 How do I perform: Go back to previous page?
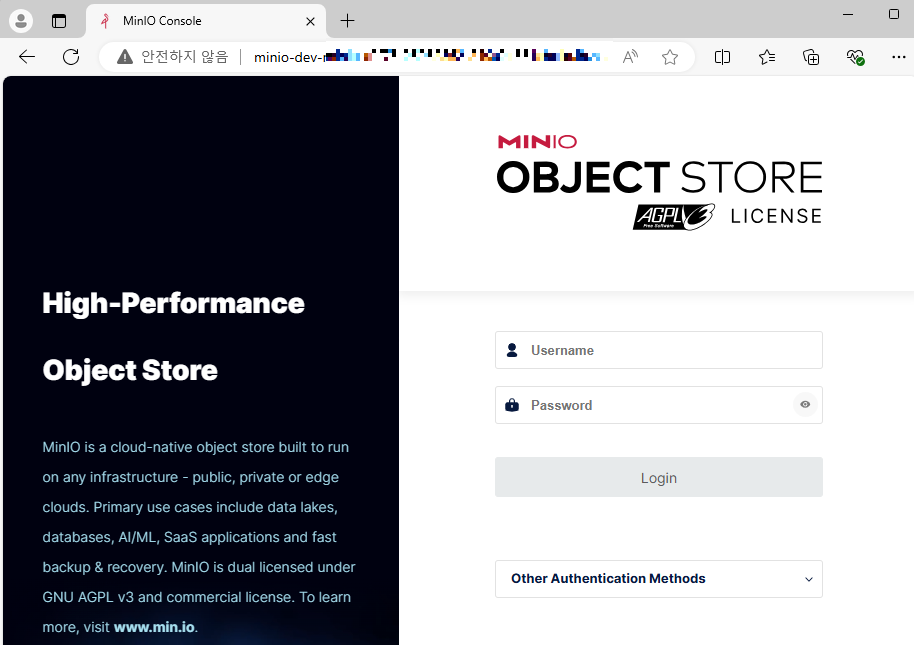coord(27,57)
